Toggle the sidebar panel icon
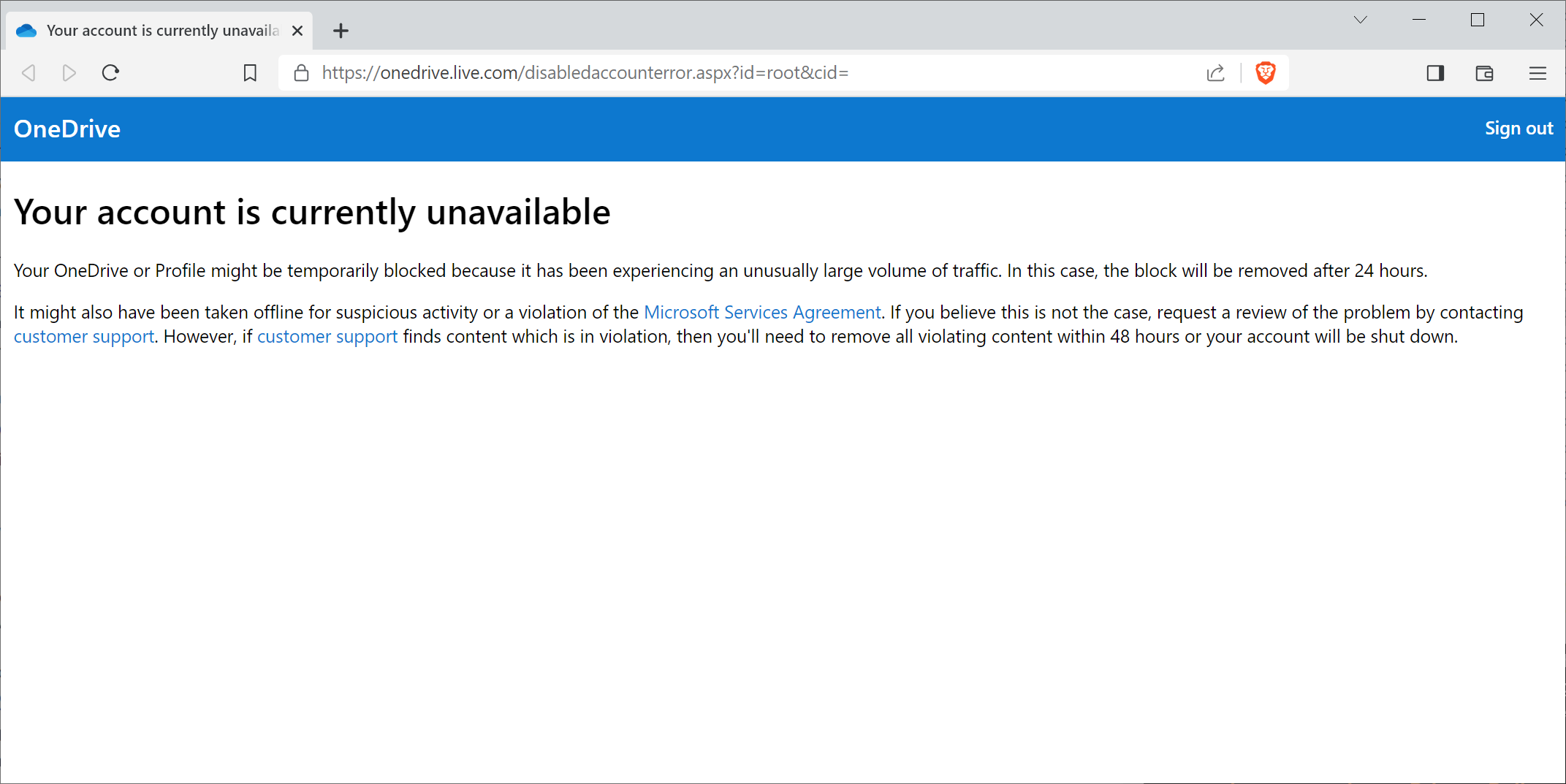This screenshot has height=784, width=1566. coord(1434,73)
